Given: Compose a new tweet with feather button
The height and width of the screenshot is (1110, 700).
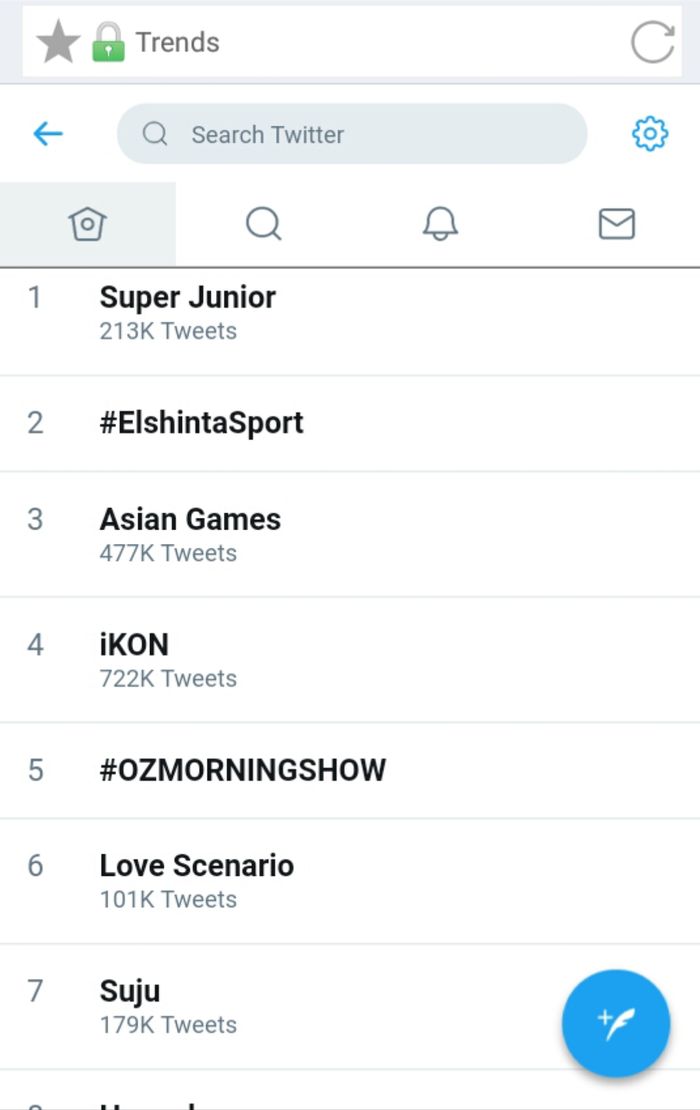Looking at the screenshot, I should (616, 1022).
